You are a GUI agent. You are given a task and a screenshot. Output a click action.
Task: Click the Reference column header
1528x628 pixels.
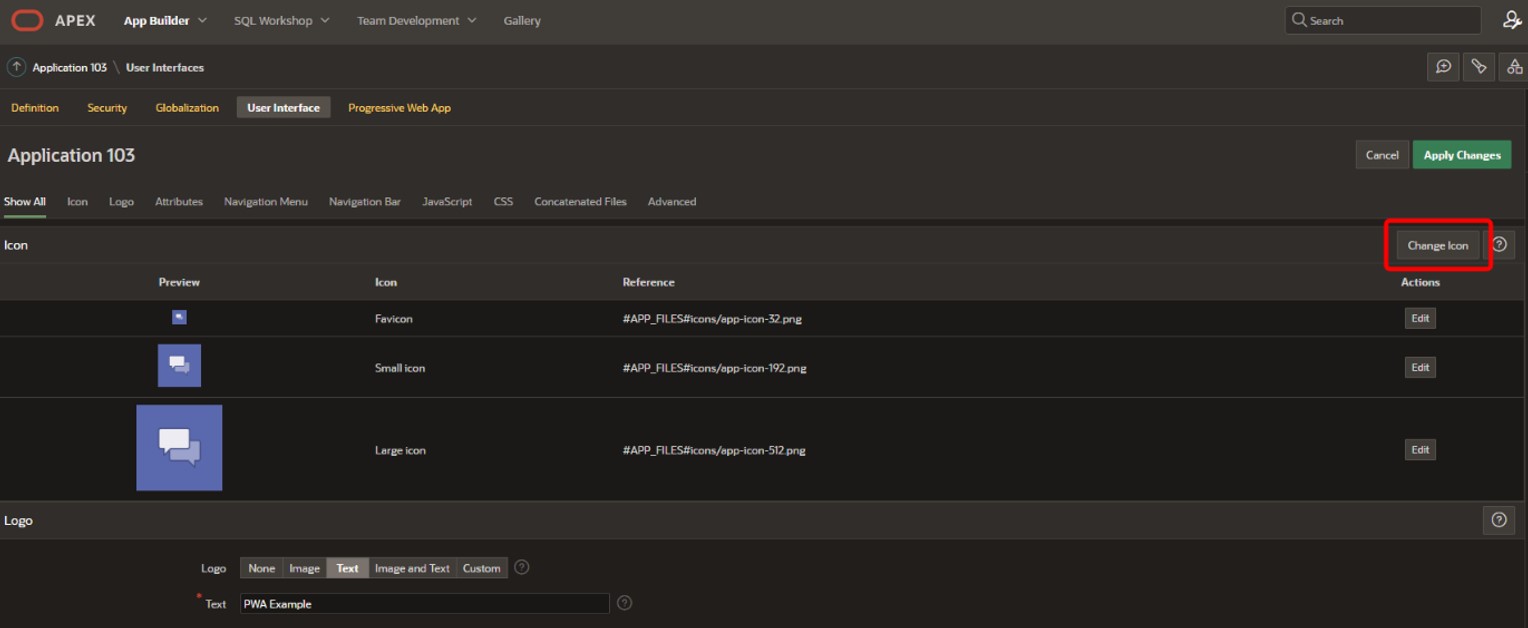click(x=648, y=282)
